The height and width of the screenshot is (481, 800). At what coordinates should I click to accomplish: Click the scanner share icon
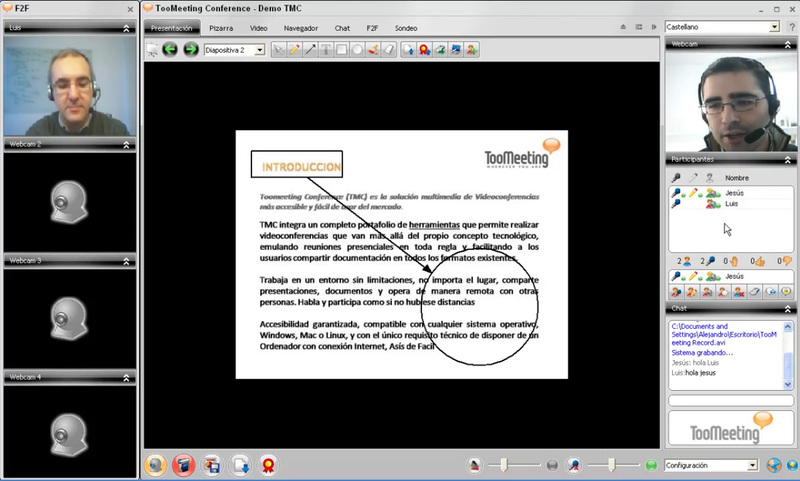[x=440, y=49]
